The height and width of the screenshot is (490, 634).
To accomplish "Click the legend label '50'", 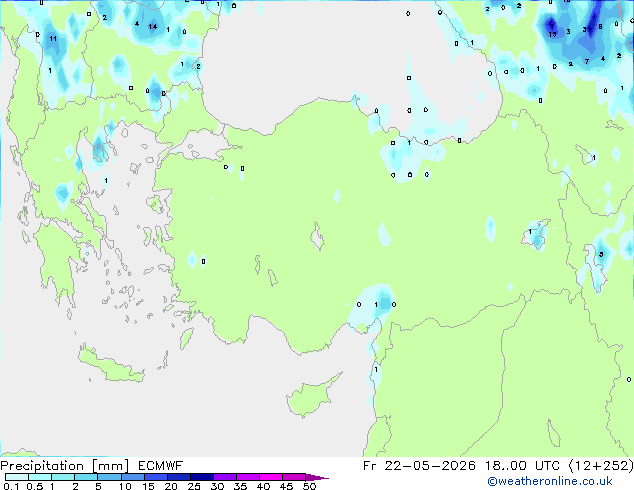I will coord(309,486).
